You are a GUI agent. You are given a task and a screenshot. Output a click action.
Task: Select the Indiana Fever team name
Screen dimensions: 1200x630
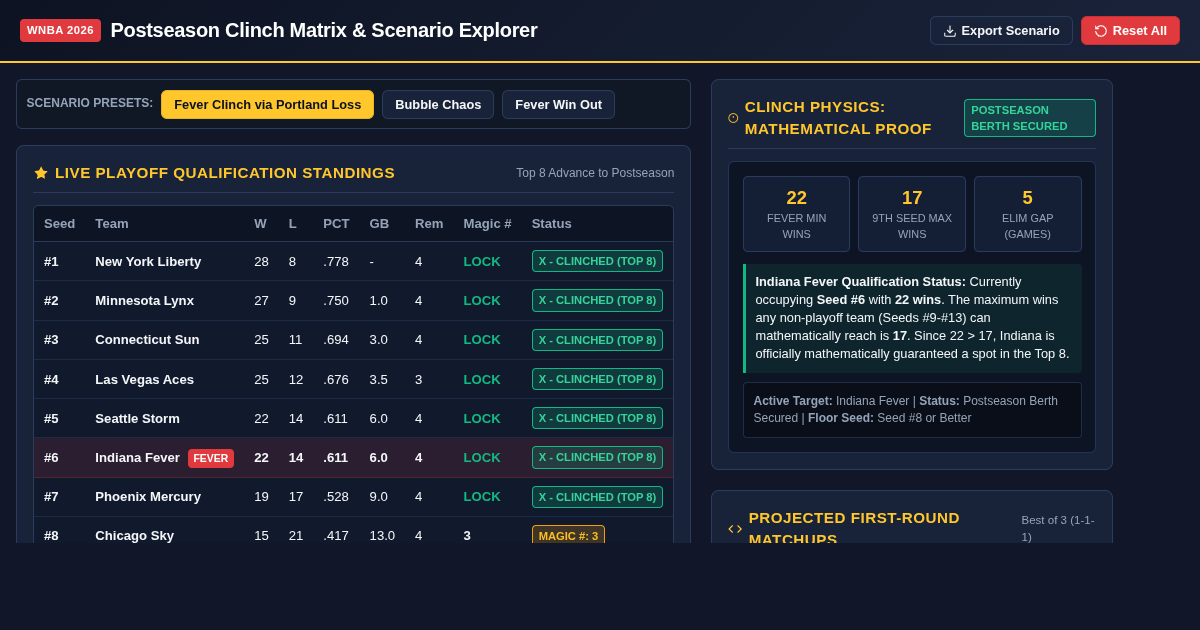(137, 458)
